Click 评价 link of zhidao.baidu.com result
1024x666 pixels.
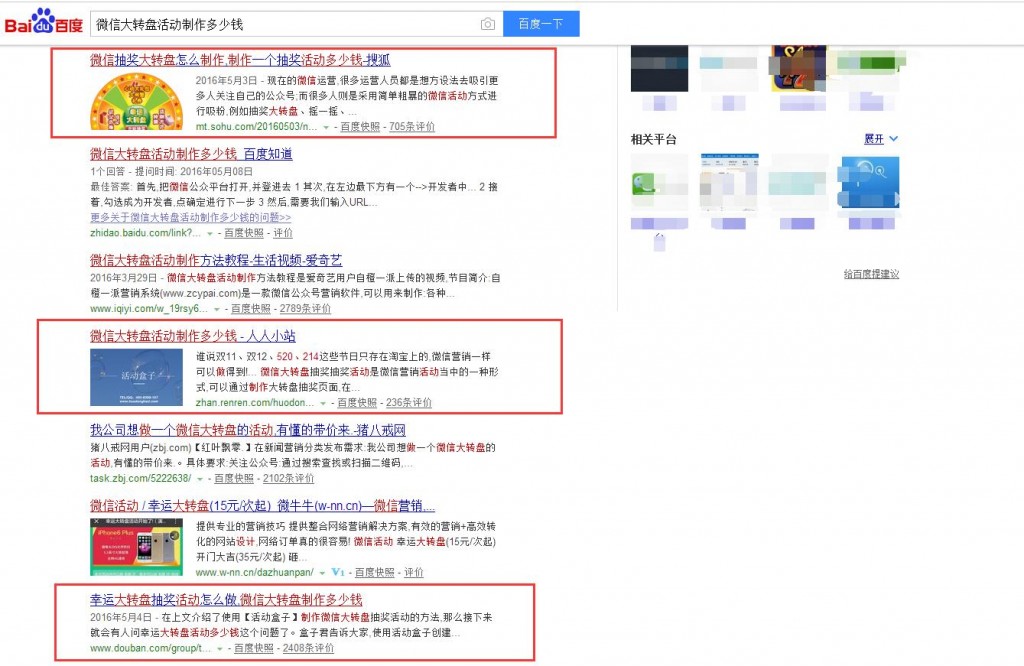point(283,233)
